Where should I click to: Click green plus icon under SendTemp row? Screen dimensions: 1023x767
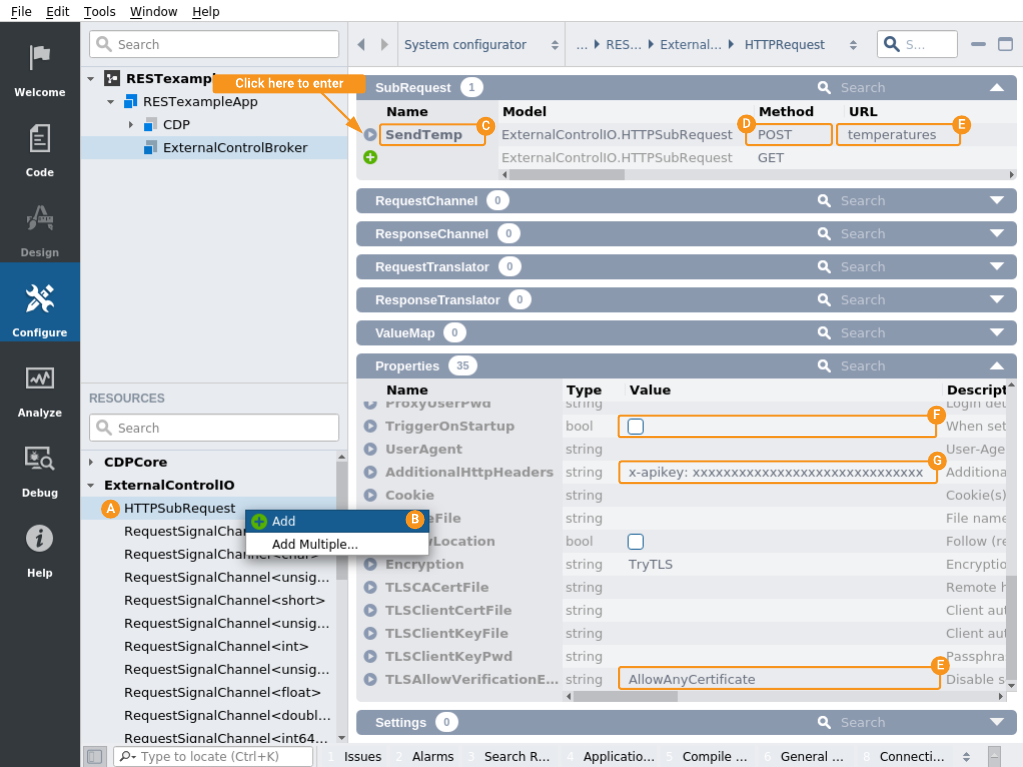[x=370, y=158]
